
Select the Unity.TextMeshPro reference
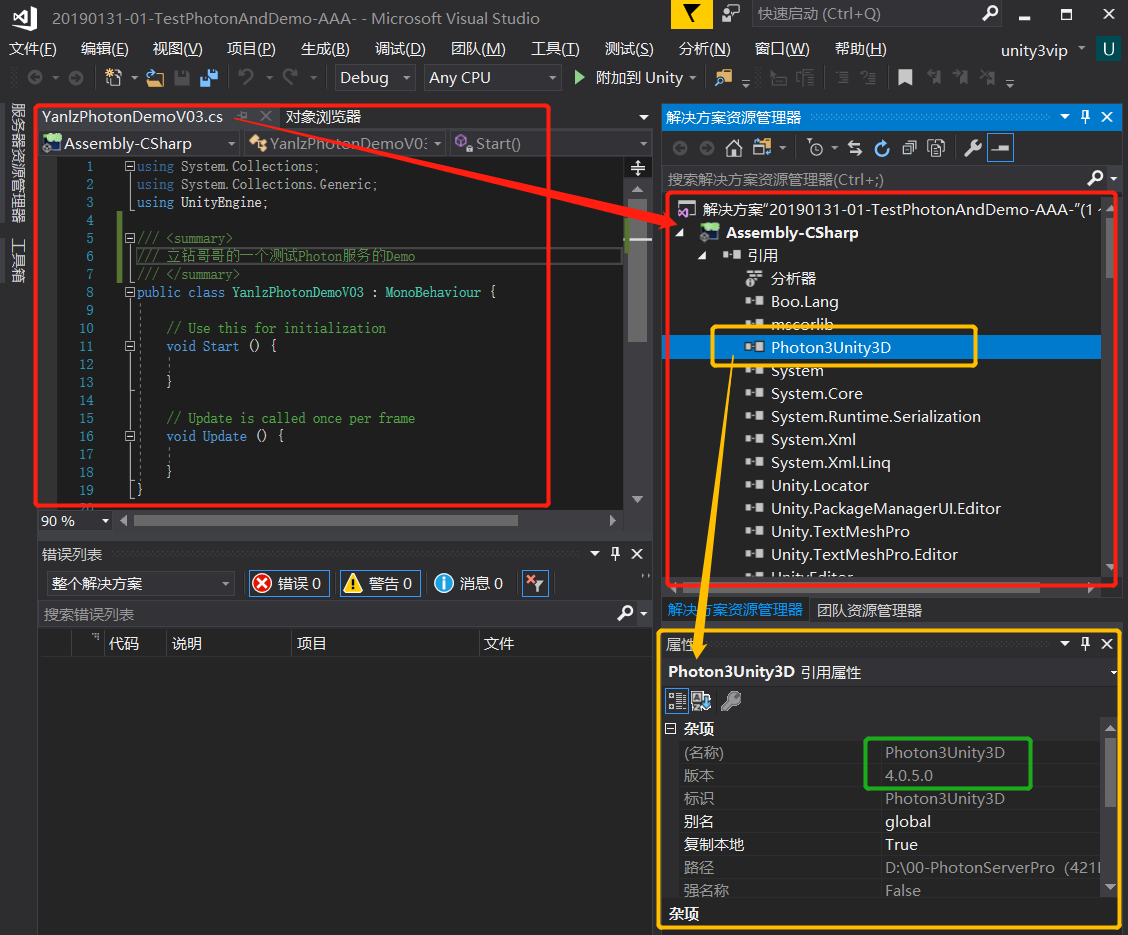[840, 532]
